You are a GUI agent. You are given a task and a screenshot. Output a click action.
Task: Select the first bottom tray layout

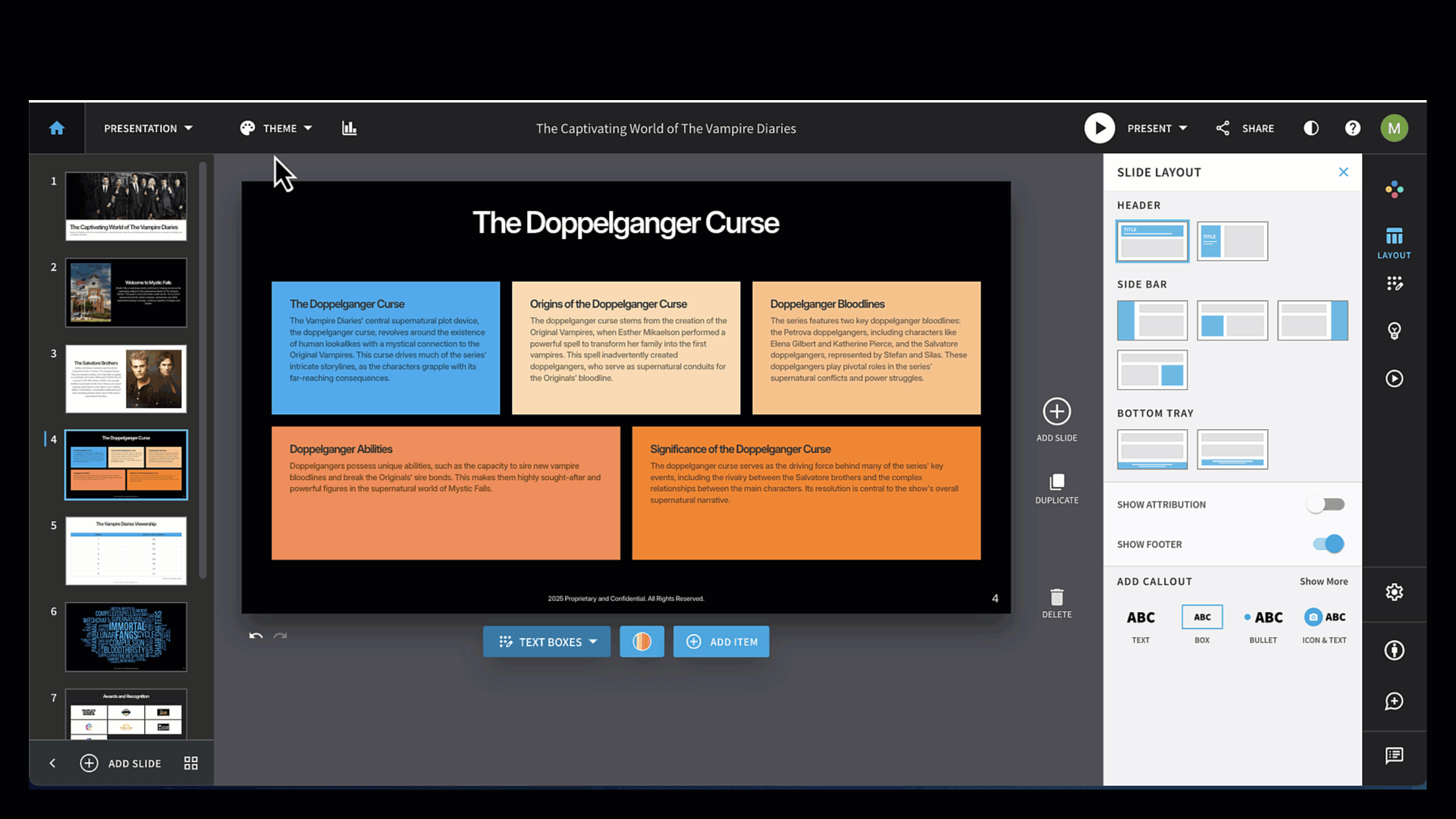[1153, 450]
